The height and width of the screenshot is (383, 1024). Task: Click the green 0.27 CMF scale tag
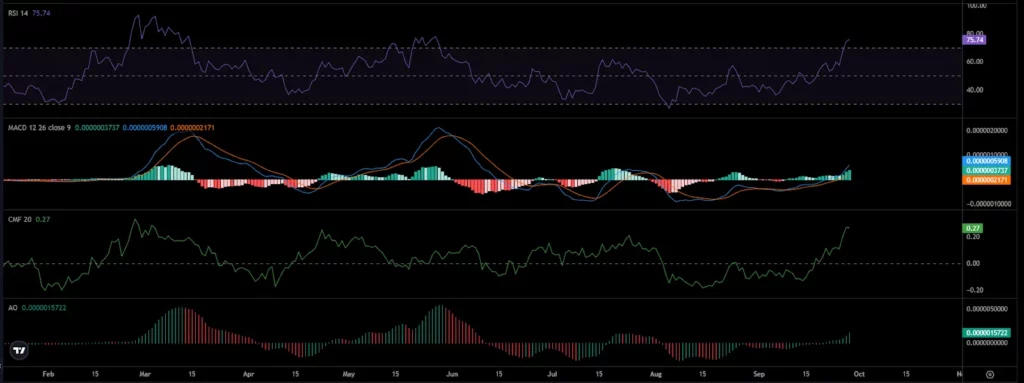973,229
